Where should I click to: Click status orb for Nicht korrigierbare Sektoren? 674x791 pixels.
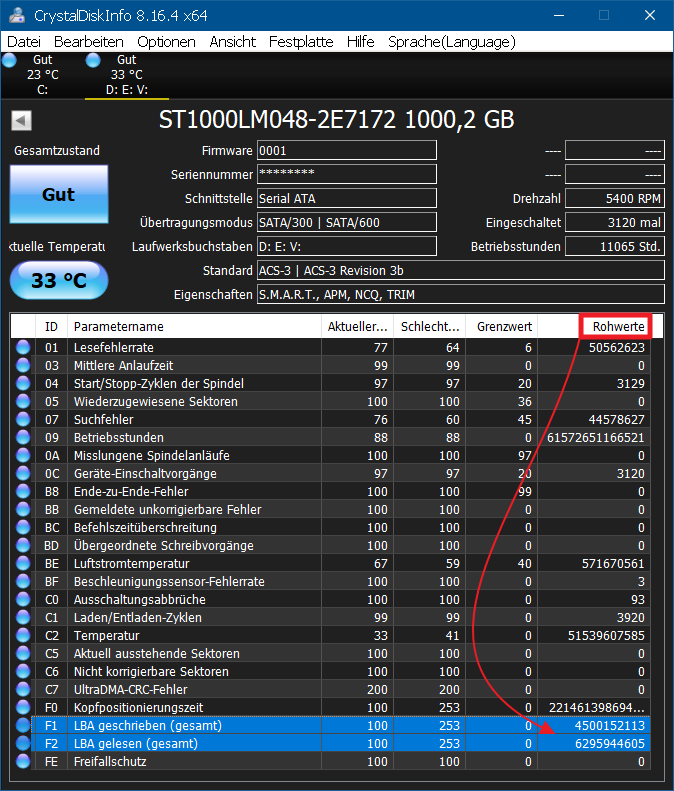[x=23, y=671]
